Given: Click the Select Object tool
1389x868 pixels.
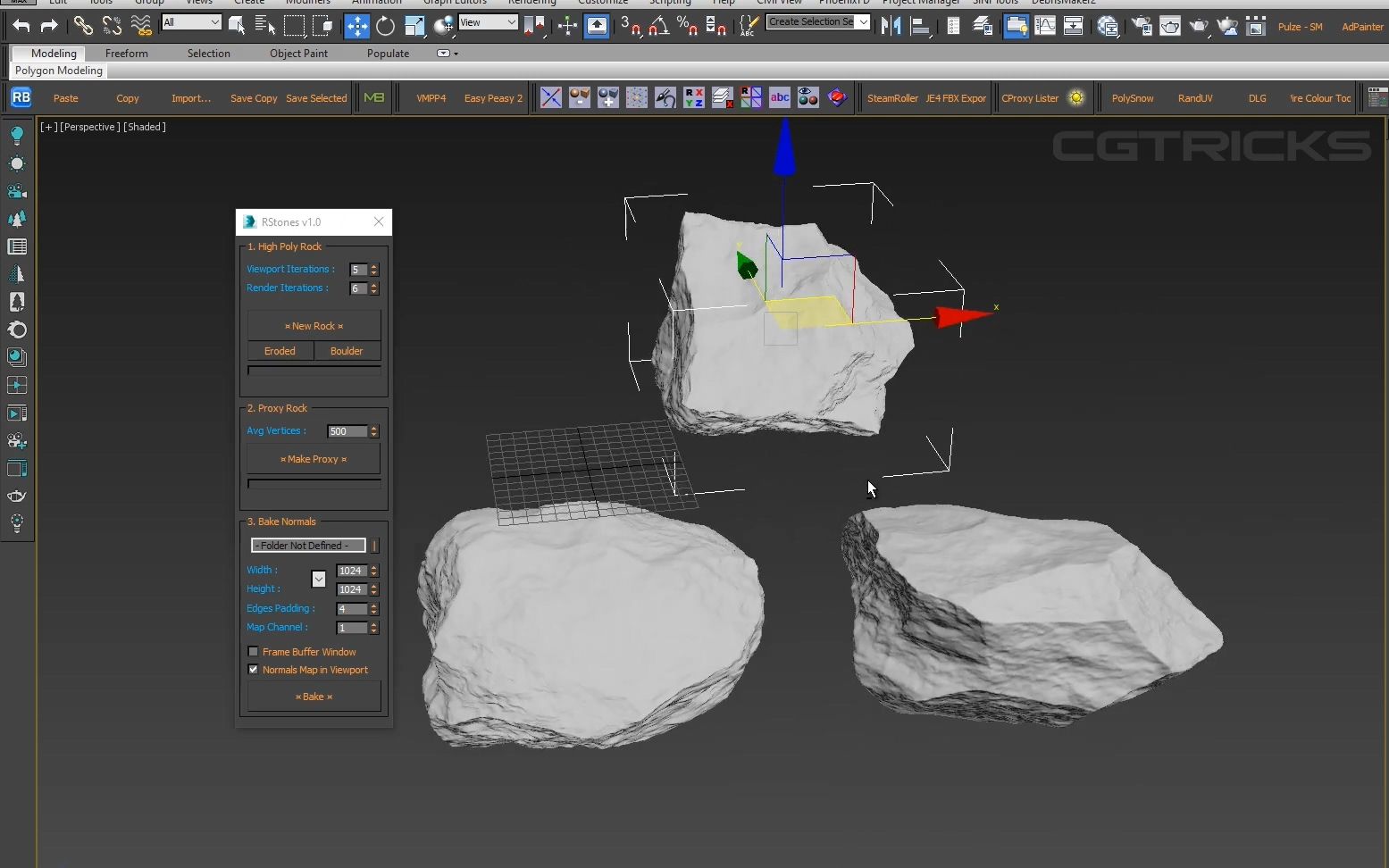Looking at the screenshot, I should [x=237, y=26].
